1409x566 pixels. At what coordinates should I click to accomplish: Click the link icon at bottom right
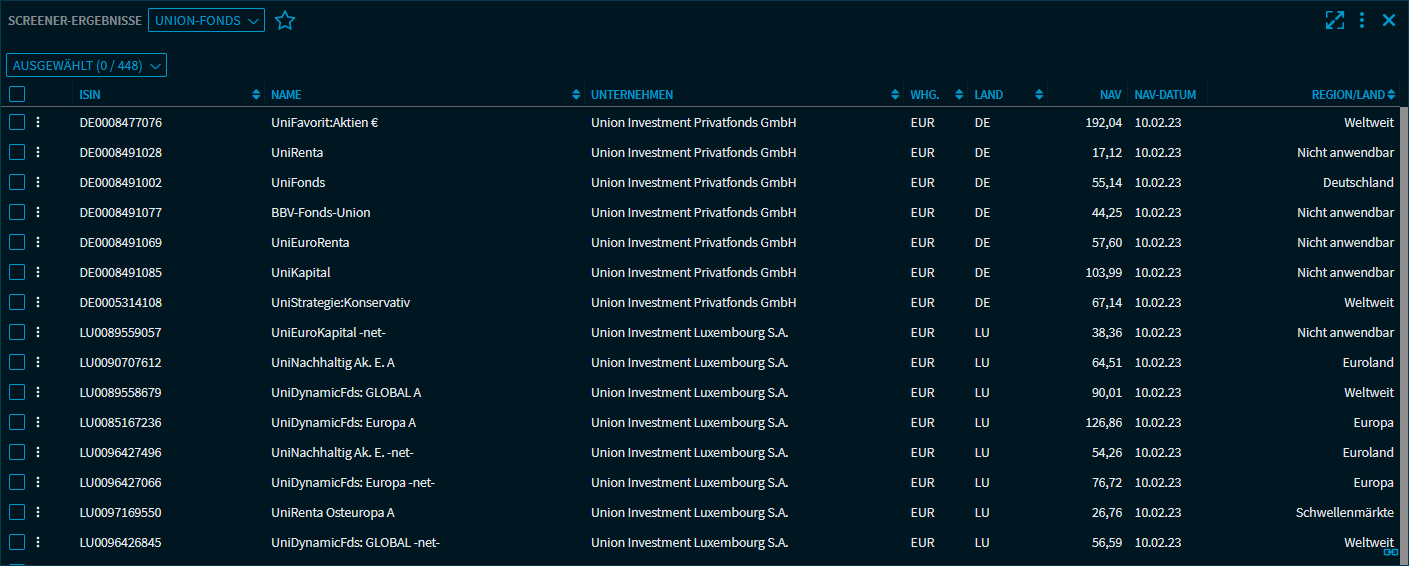[1390, 551]
